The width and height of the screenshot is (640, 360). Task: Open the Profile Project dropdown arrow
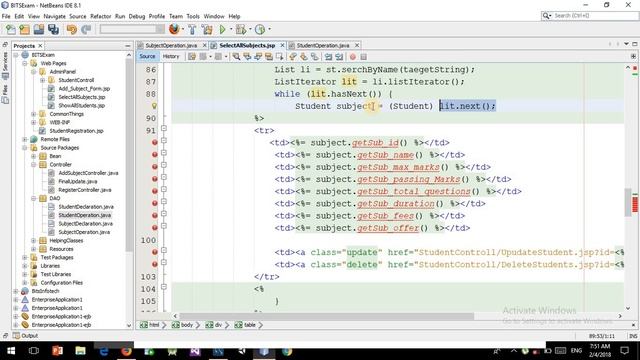pyautogui.click(x=269, y=29)
